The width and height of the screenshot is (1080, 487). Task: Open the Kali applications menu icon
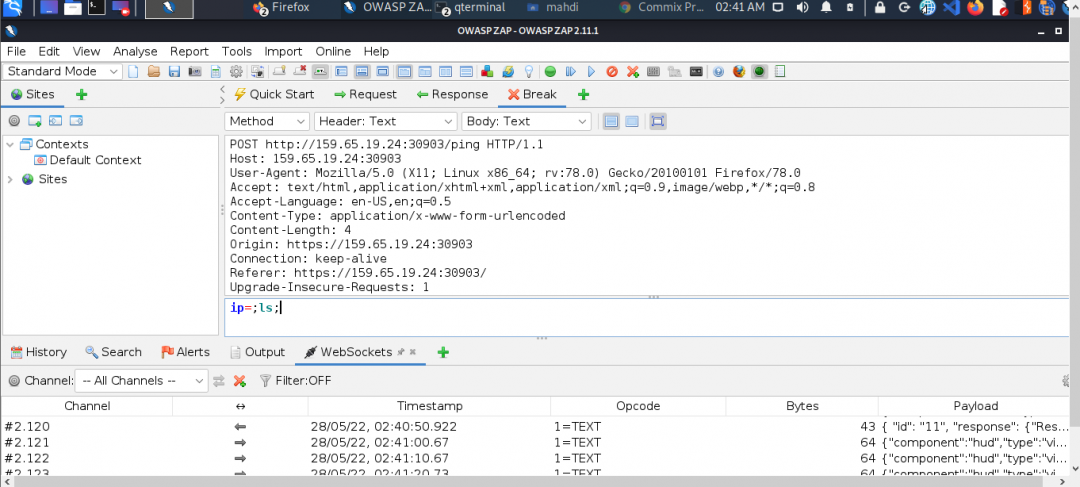coord(14,8)
